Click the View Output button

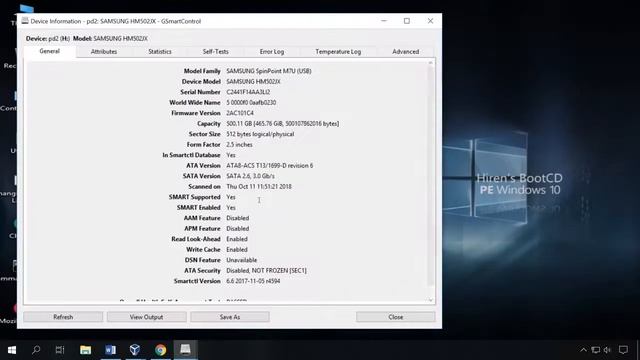pos(146,317)
